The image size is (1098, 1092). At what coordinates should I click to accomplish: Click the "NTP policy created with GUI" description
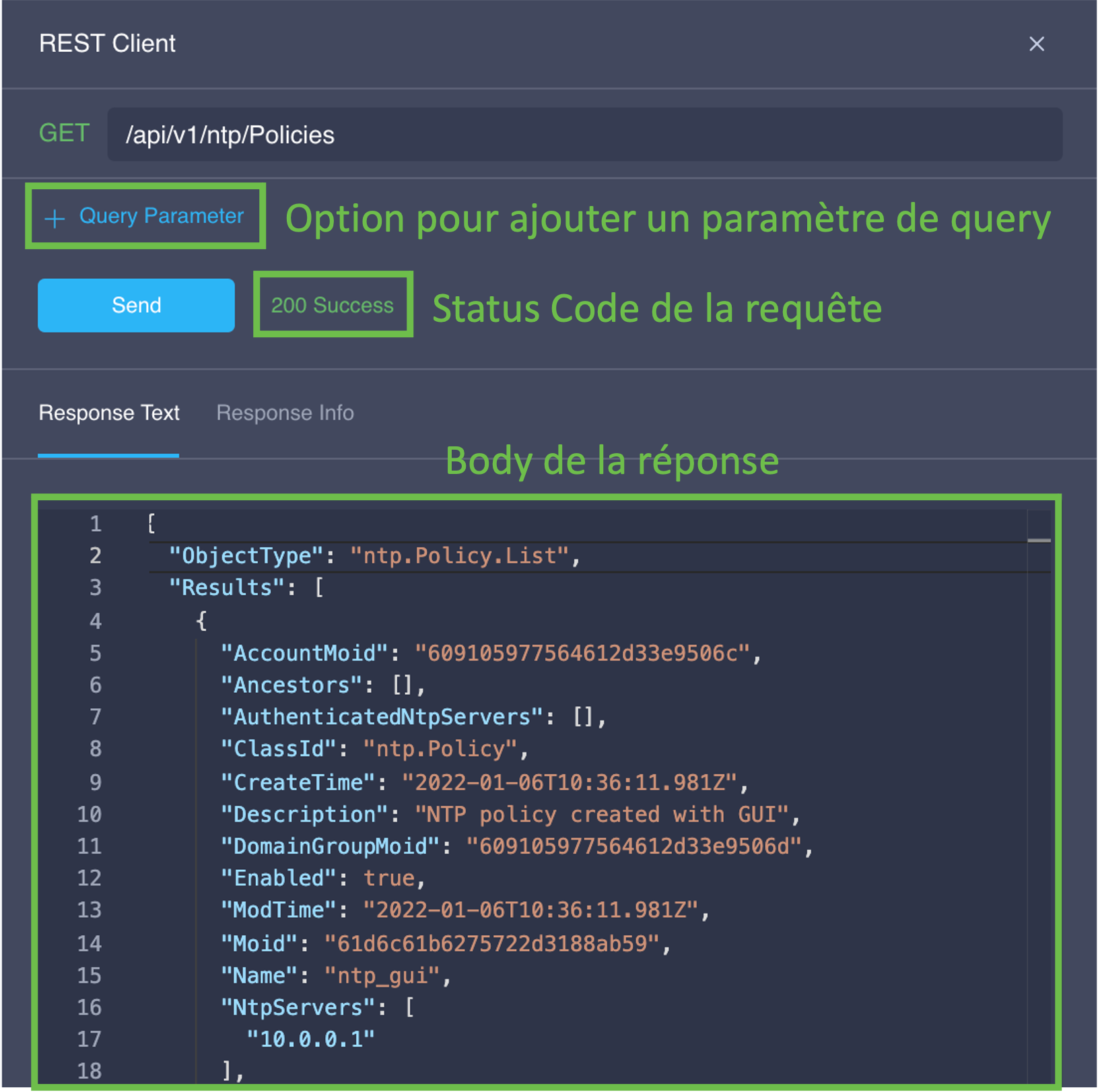coord(601,815)
